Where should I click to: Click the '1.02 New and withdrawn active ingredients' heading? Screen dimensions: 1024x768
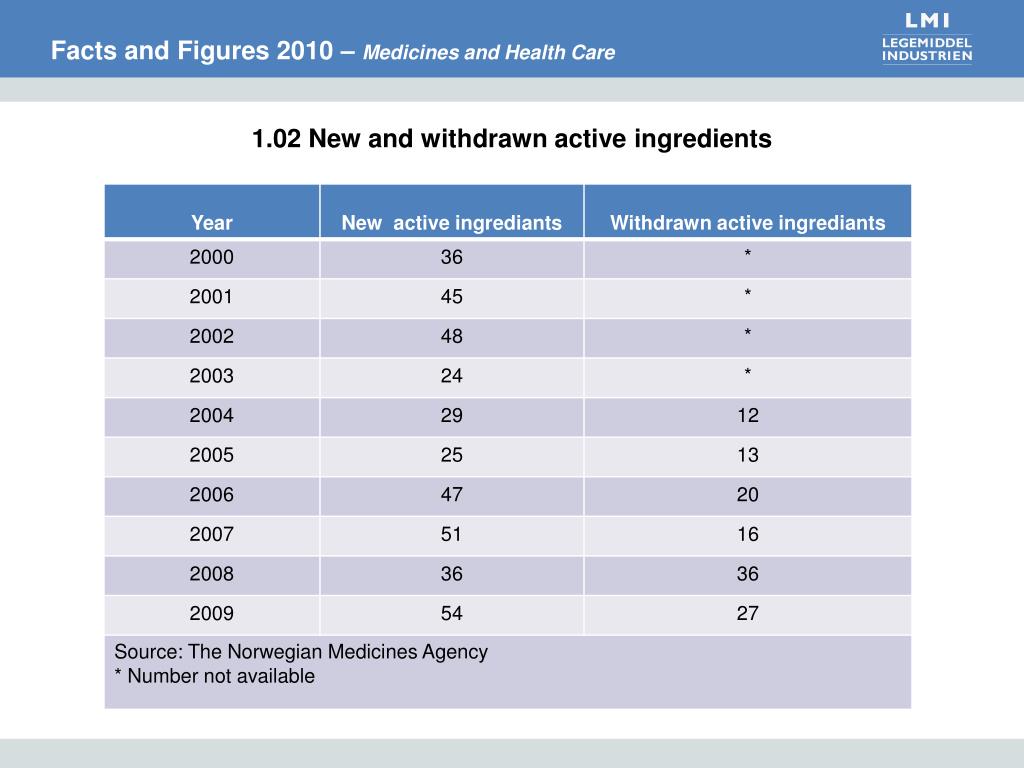point(511,138)
